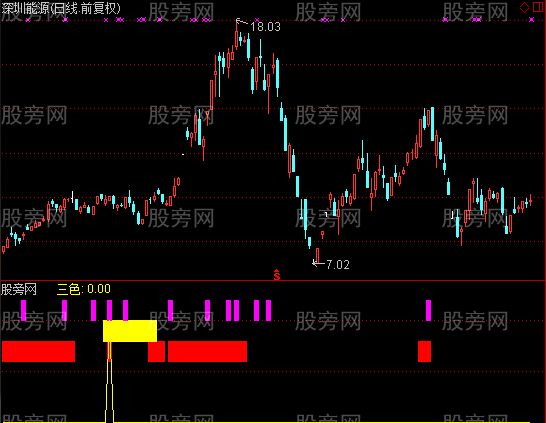546x423 pixels.
Task: Select the 三色: 0.00 indicator label
Action: coord(84,289)
